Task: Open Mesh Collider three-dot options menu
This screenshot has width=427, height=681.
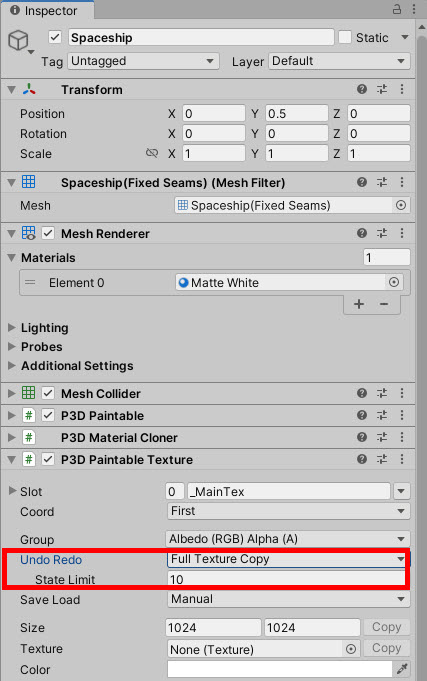Action: coord(402,393)
